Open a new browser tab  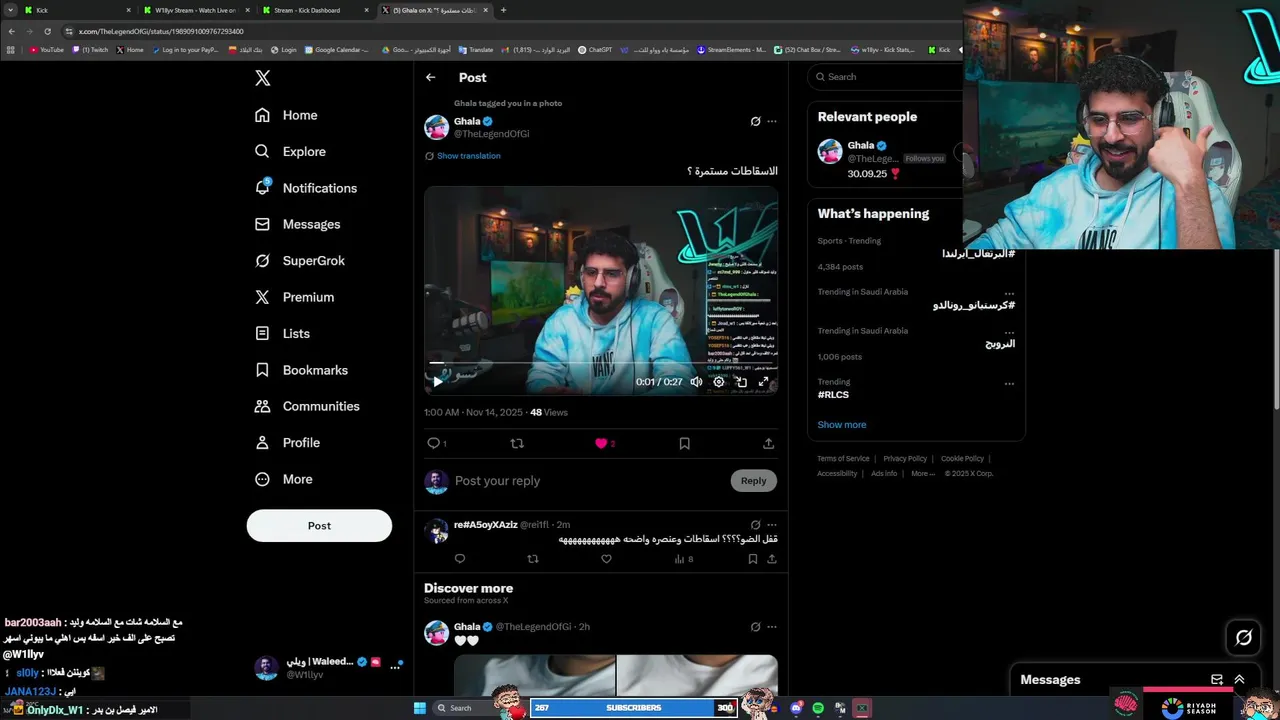pos(503,10)
